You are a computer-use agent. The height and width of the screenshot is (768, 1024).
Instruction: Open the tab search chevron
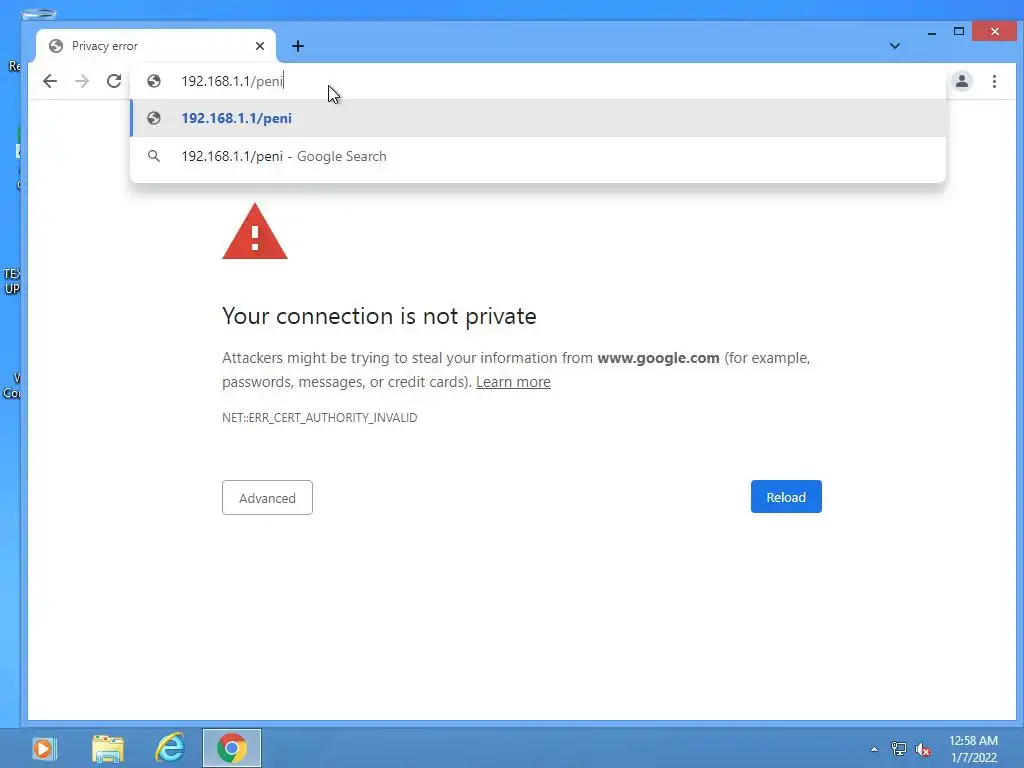click(x=895, y=46)
